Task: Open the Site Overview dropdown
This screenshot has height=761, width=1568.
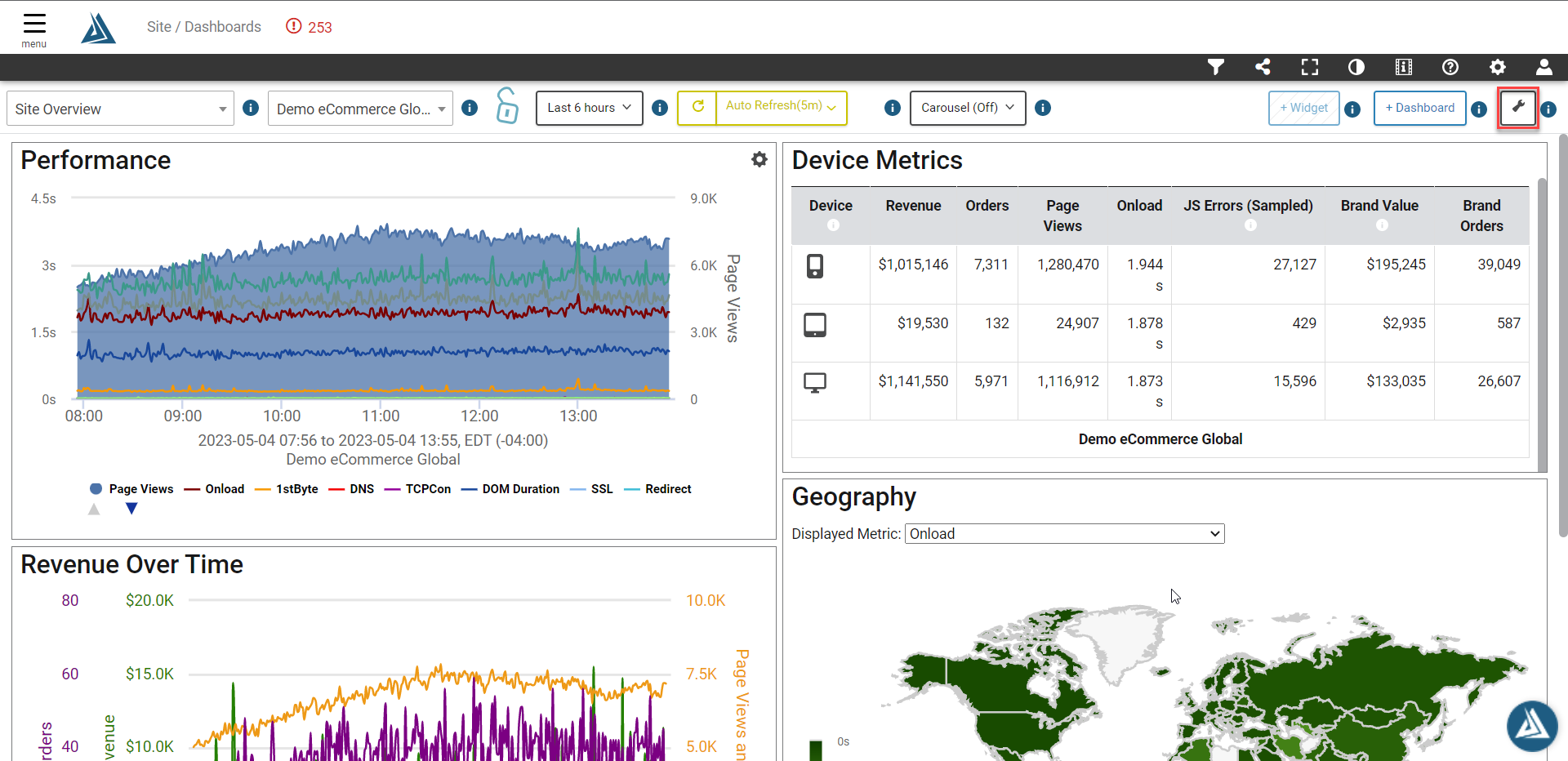Action: click(121, 109)
